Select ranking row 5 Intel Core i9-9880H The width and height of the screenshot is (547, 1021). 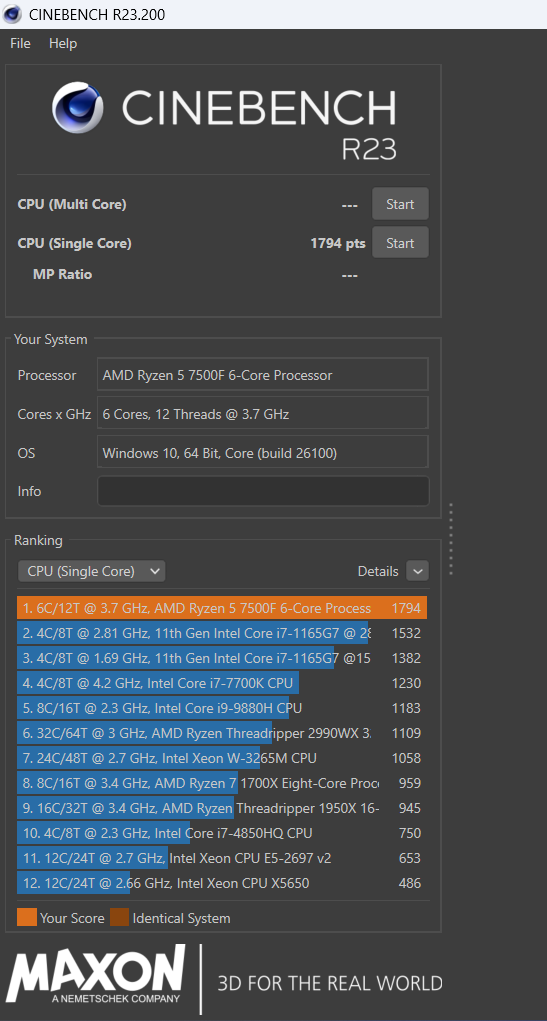pos(222,708)
